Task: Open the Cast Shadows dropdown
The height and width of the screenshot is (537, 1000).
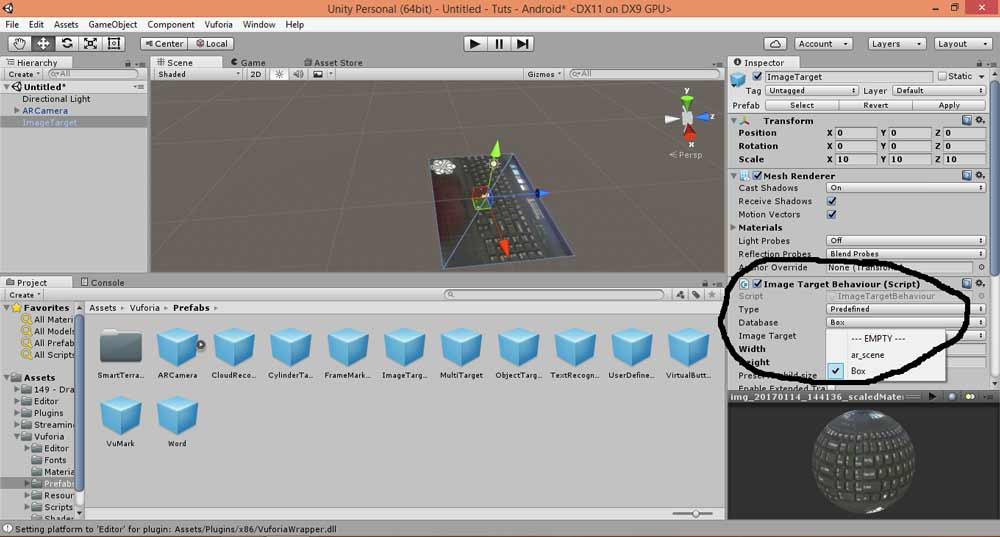Action: pos(906,188)
